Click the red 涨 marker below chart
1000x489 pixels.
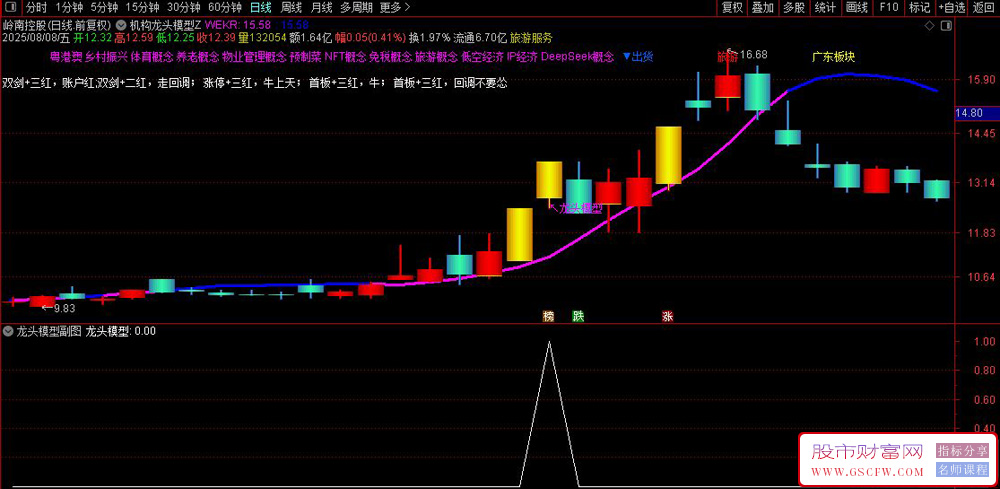pyautogui.click(x=668, y=316)
